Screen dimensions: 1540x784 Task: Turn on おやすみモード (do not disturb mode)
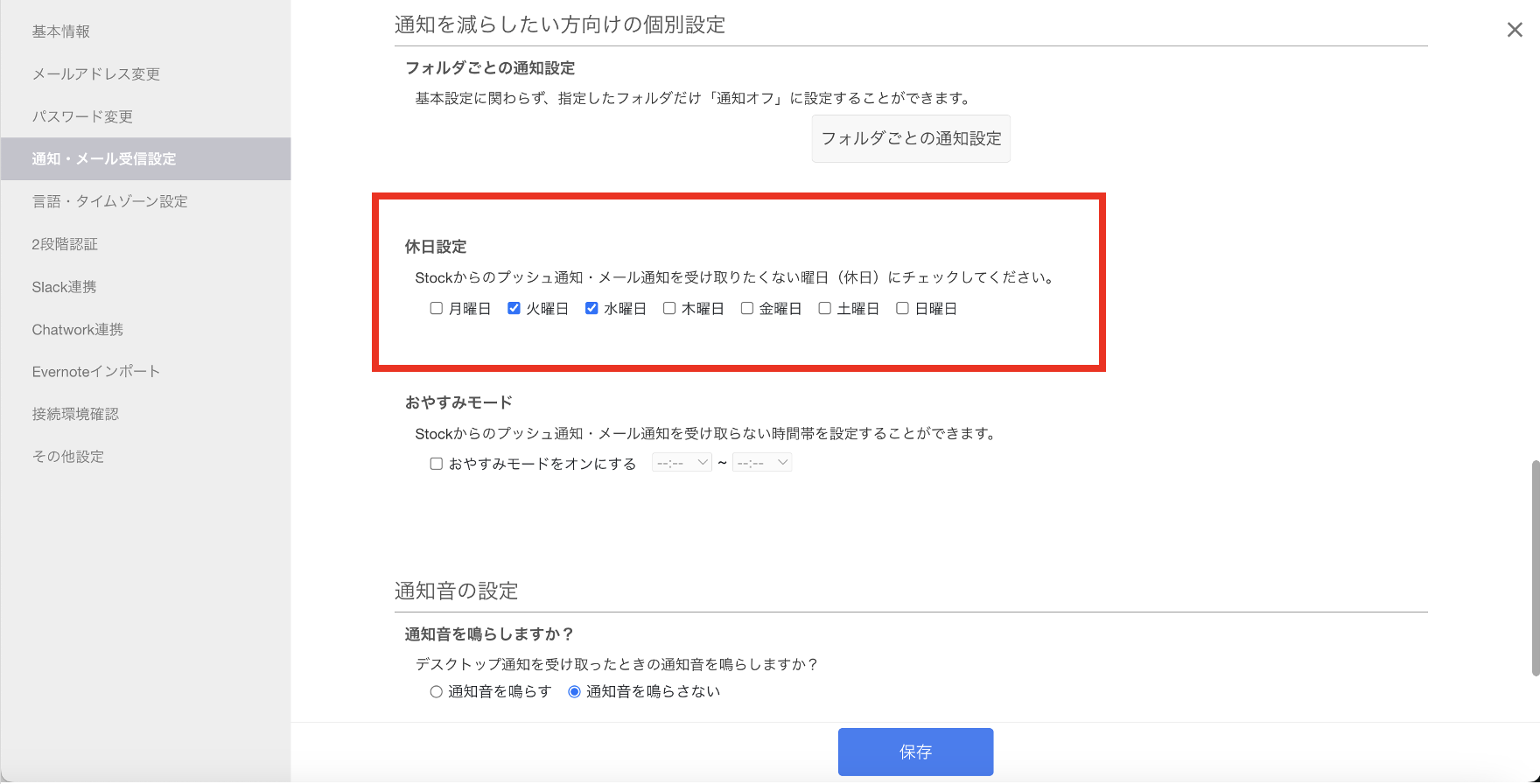point(436,463)
